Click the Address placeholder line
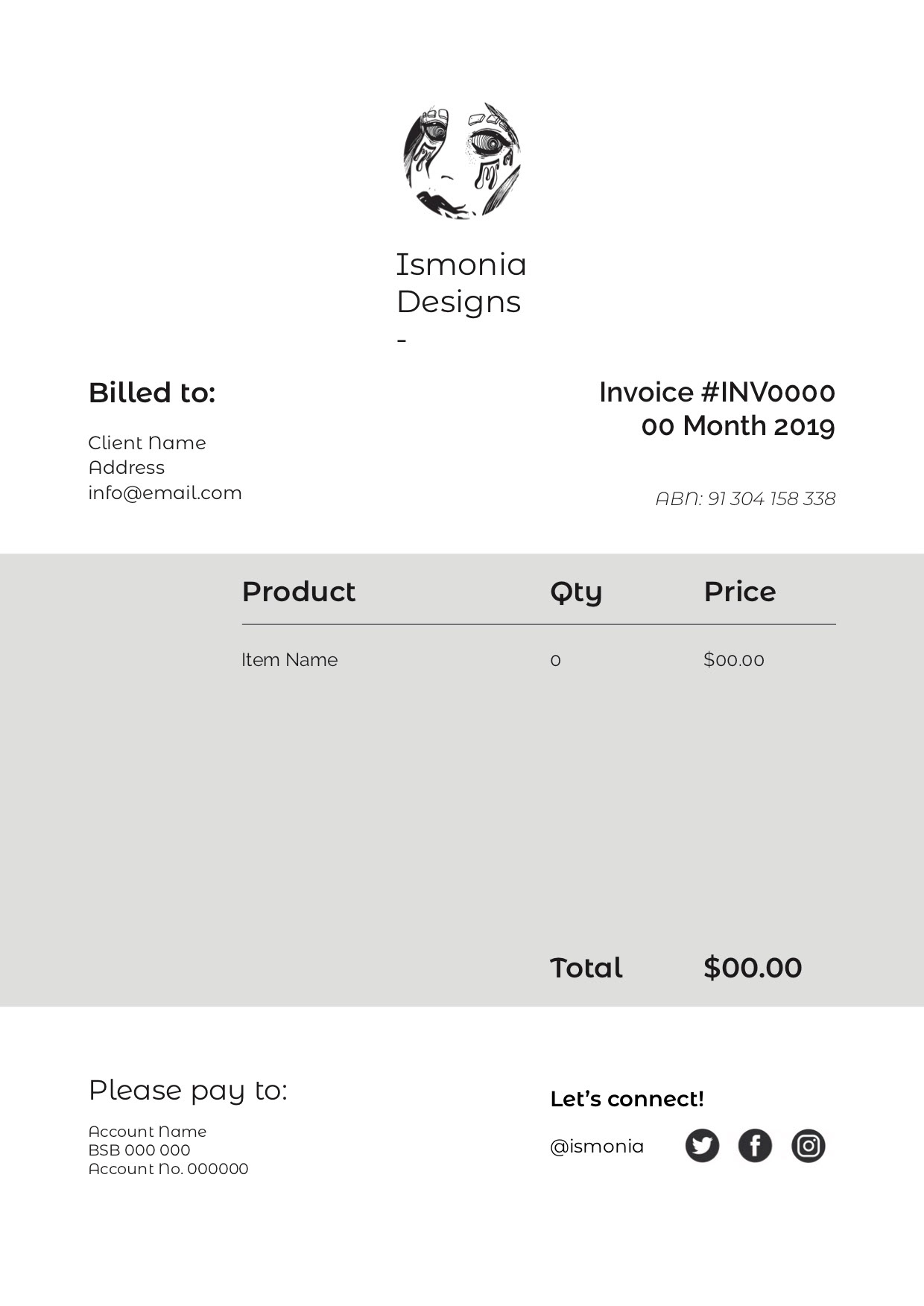Viewport: 924px width, 1306px height. (127, 467)
